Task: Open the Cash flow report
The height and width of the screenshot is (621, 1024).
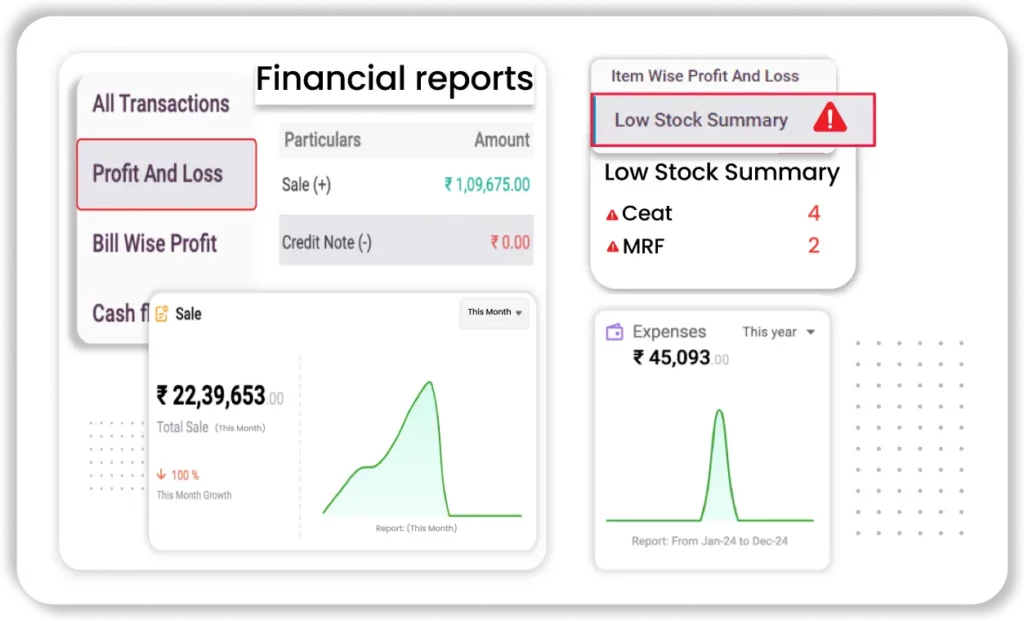Action: click(x=113, y=313)
